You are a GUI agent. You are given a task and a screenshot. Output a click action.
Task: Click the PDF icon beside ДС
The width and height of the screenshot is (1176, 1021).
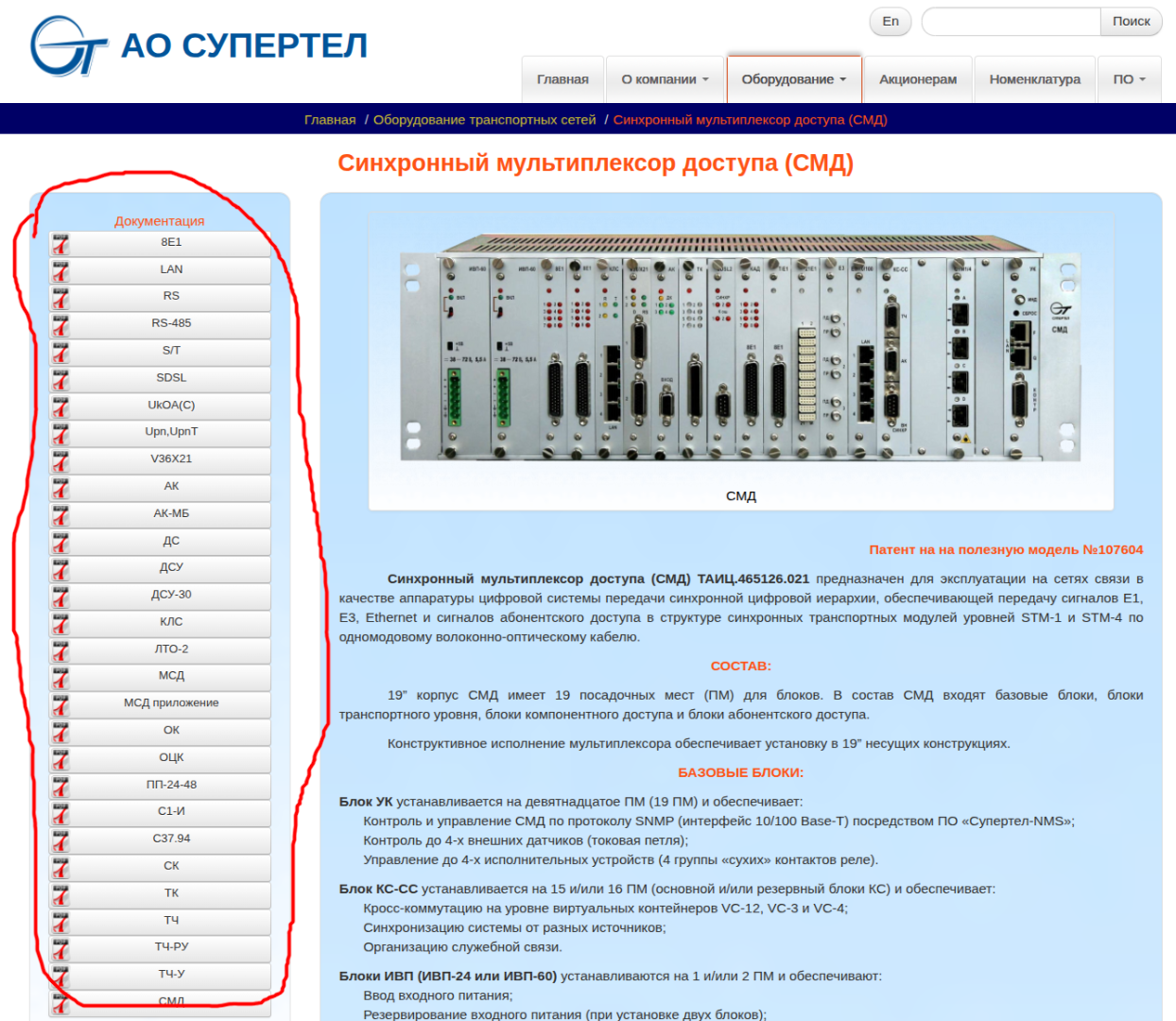point(61,543)
